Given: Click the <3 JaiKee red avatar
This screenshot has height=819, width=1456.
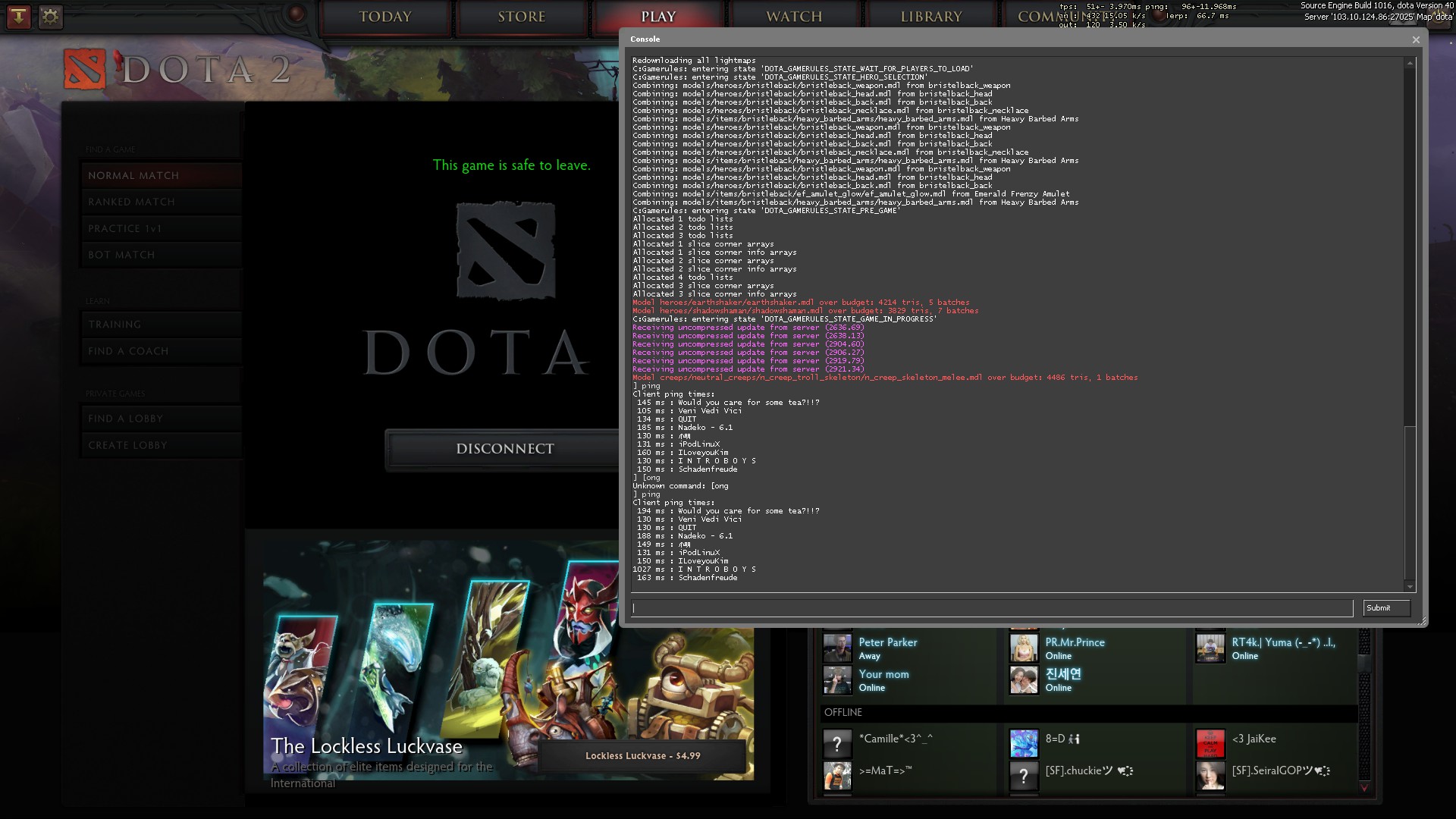Looking at the screenshot, I should coord(1210,744).
